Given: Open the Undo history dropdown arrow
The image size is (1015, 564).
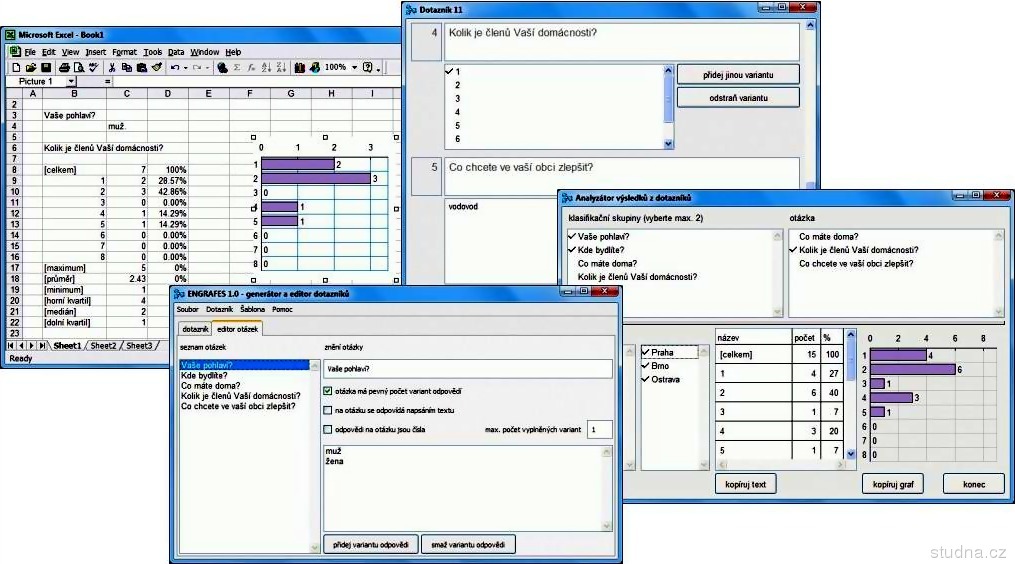Looking at the screenshot, I should [186, 67].
